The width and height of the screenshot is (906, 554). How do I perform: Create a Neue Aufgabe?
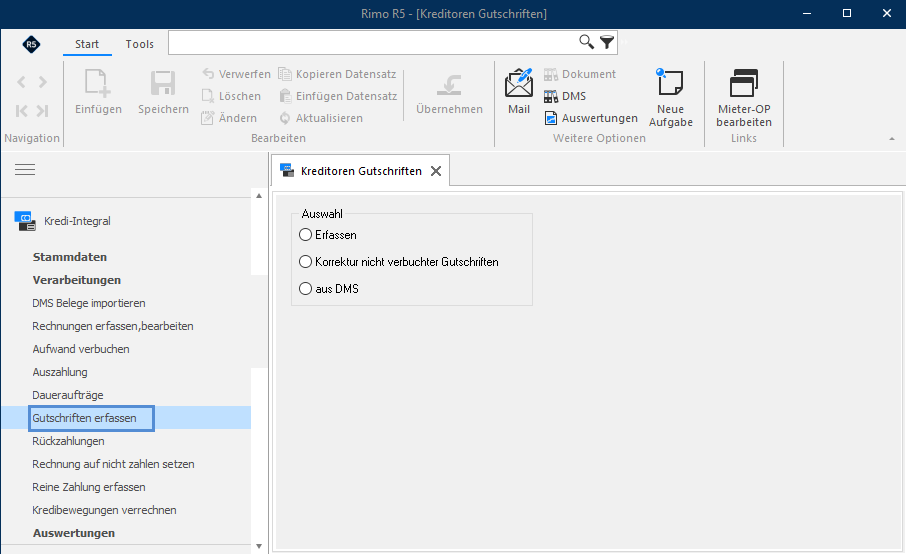pos(670,97)
